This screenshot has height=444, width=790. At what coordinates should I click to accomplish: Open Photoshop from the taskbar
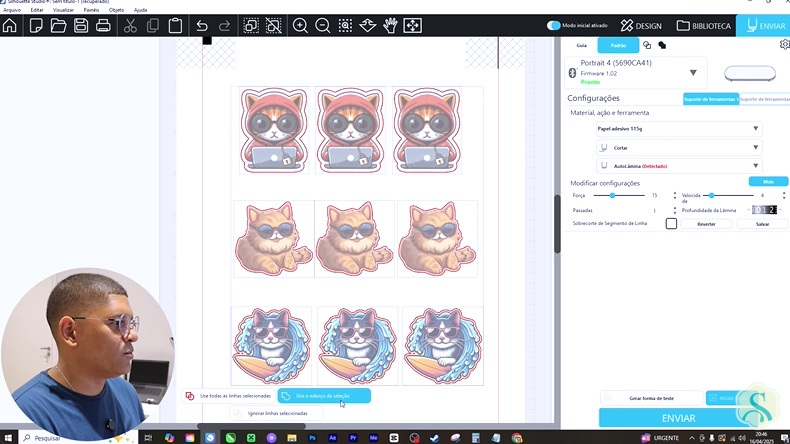(312, 437)
